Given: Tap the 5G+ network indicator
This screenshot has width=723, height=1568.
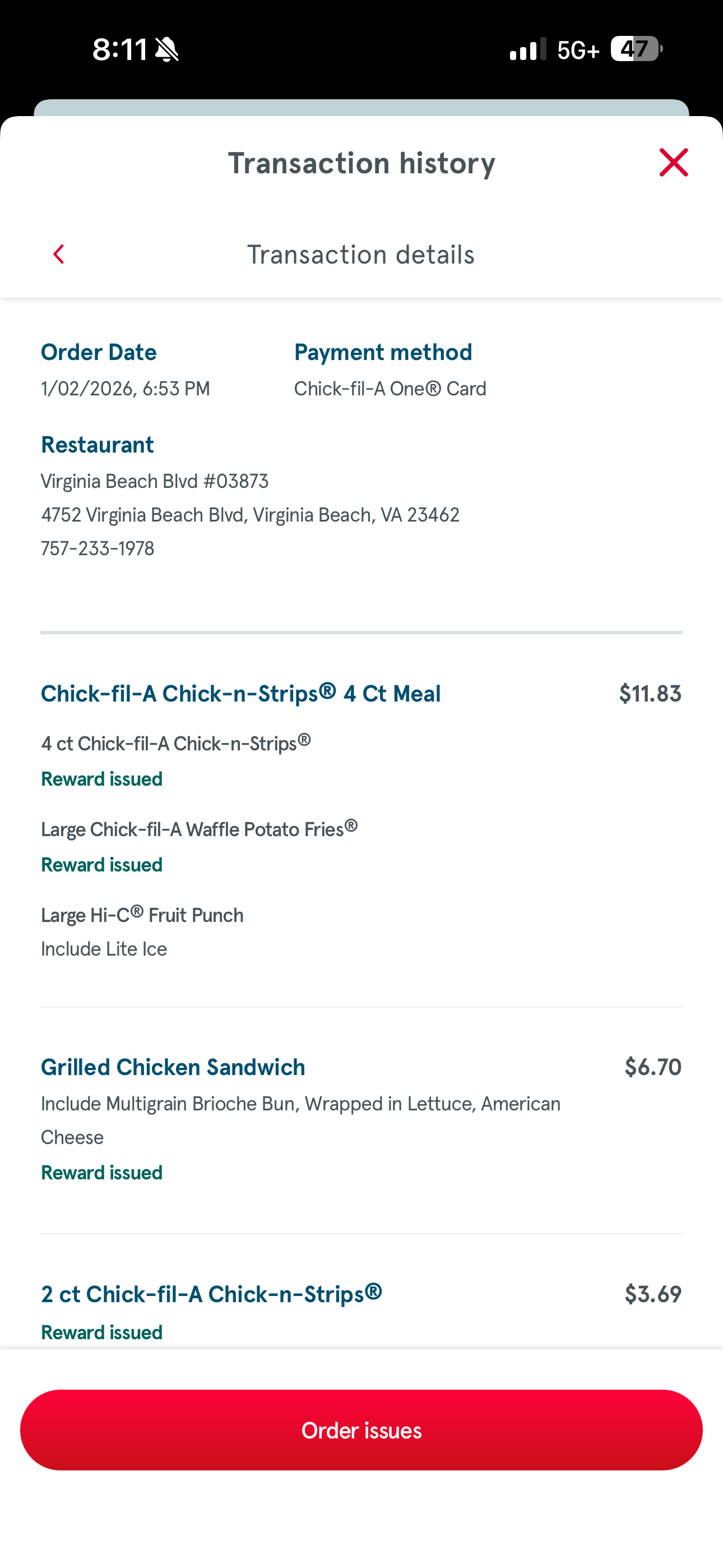Looking at the screenshot, I should click(x=578, y=50).
